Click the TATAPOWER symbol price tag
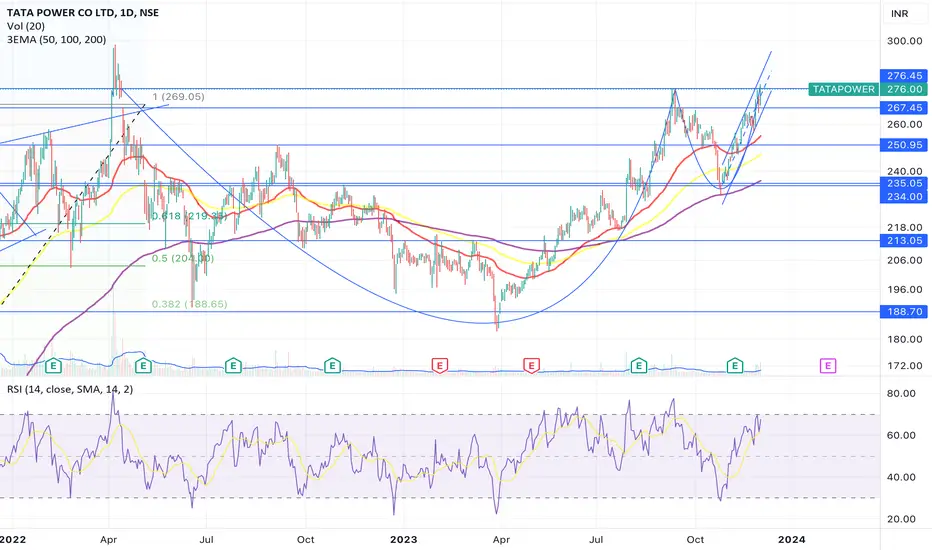The image size is (932, 550). tap(843, 89)
